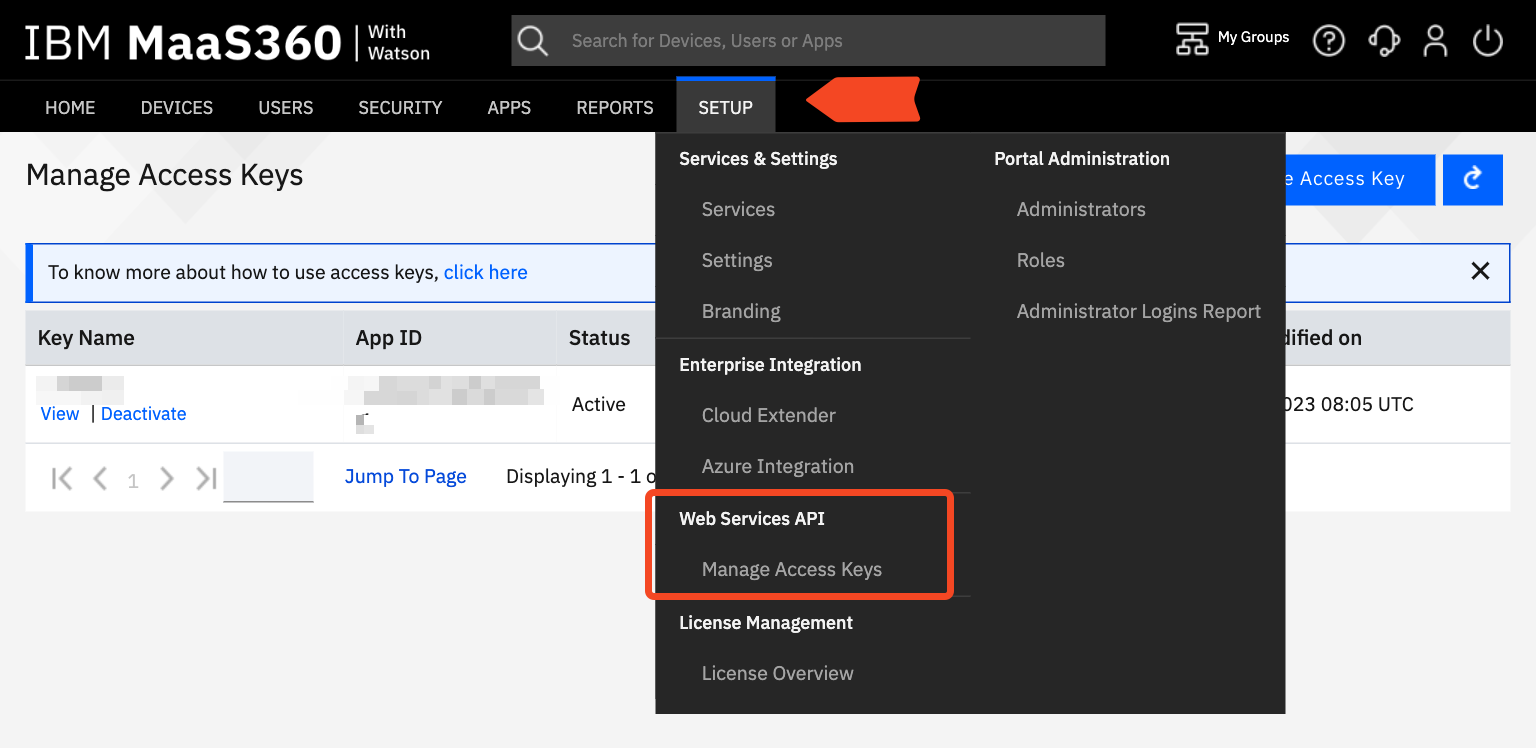
Task: Select Cloud Extender menu item
Action: (769, 415)
